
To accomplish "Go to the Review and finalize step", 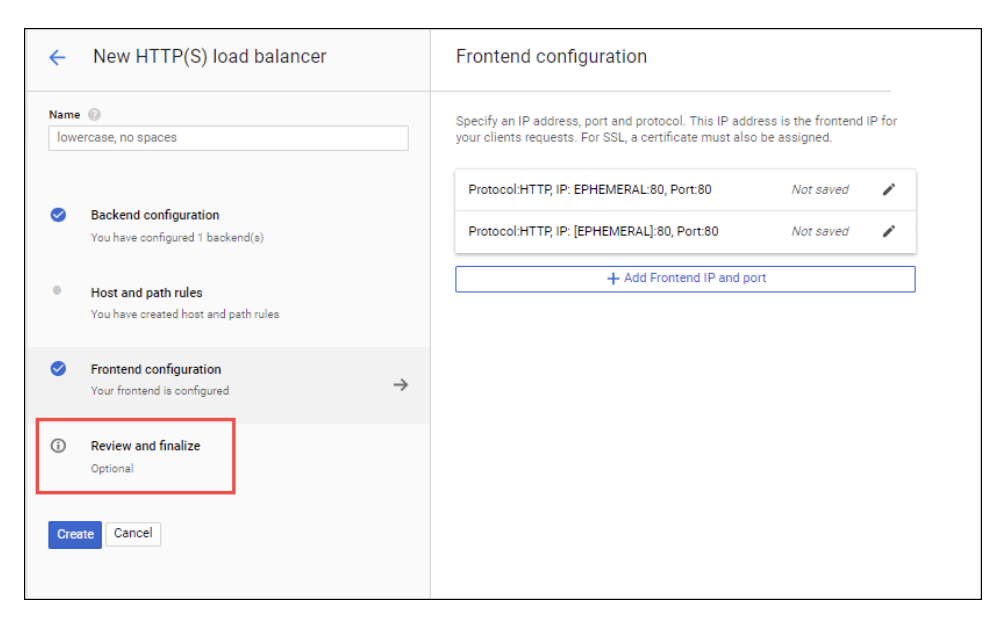I will 145,446.
